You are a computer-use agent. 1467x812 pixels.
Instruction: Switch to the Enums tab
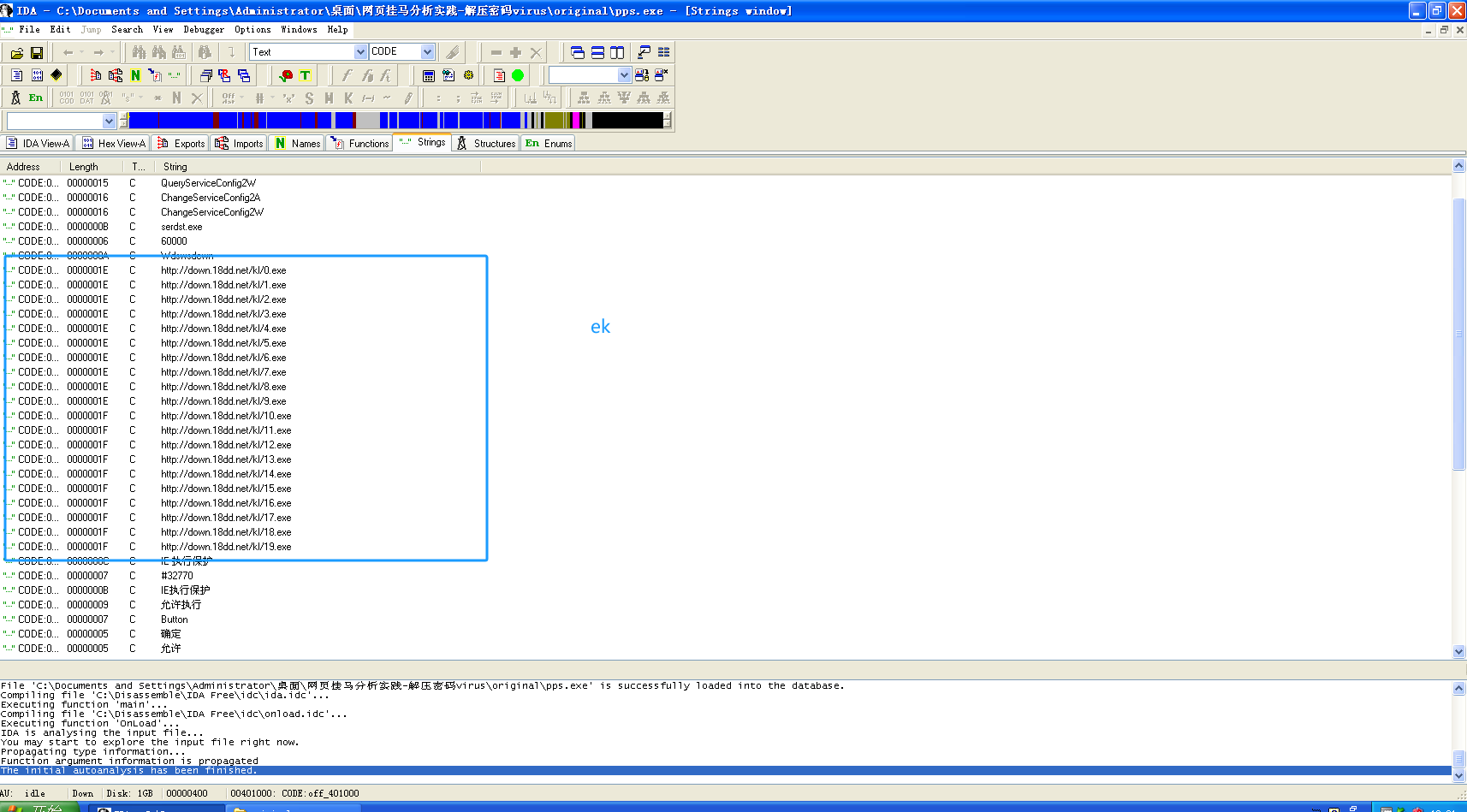pyautogui.click(x=549, y=143)
